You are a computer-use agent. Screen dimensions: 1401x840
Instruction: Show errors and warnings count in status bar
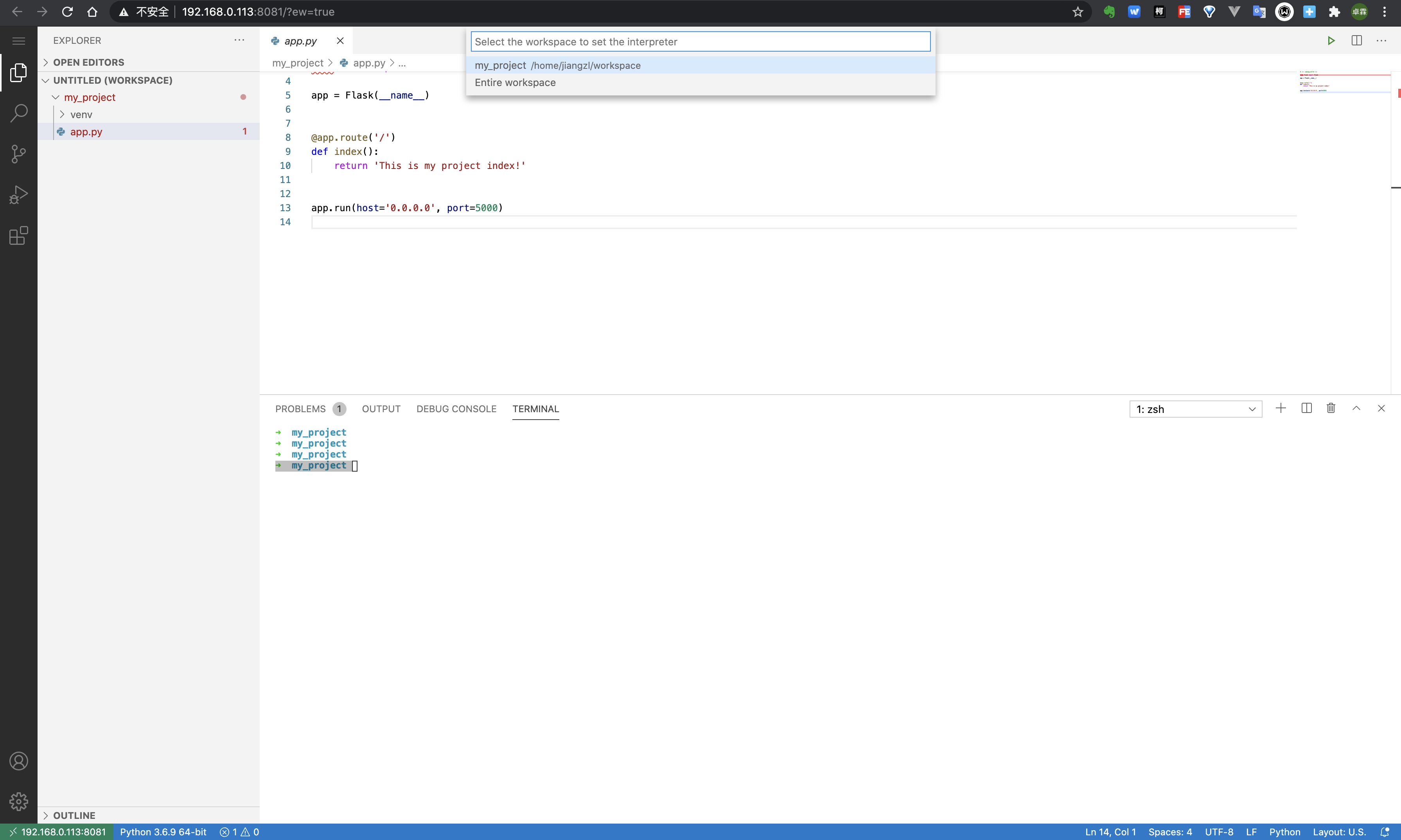(x=239, y=832)
